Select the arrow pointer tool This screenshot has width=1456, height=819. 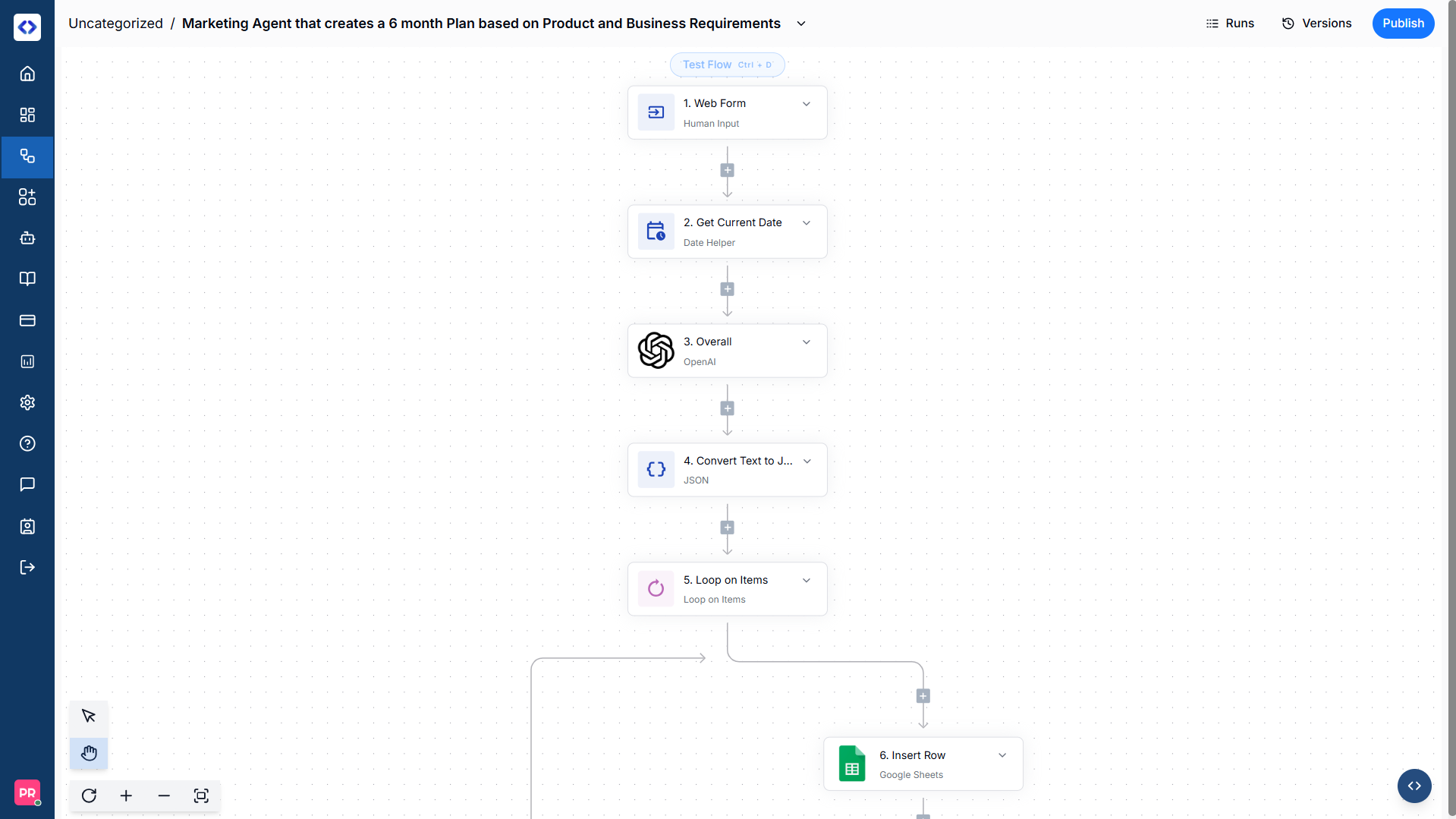89,716
